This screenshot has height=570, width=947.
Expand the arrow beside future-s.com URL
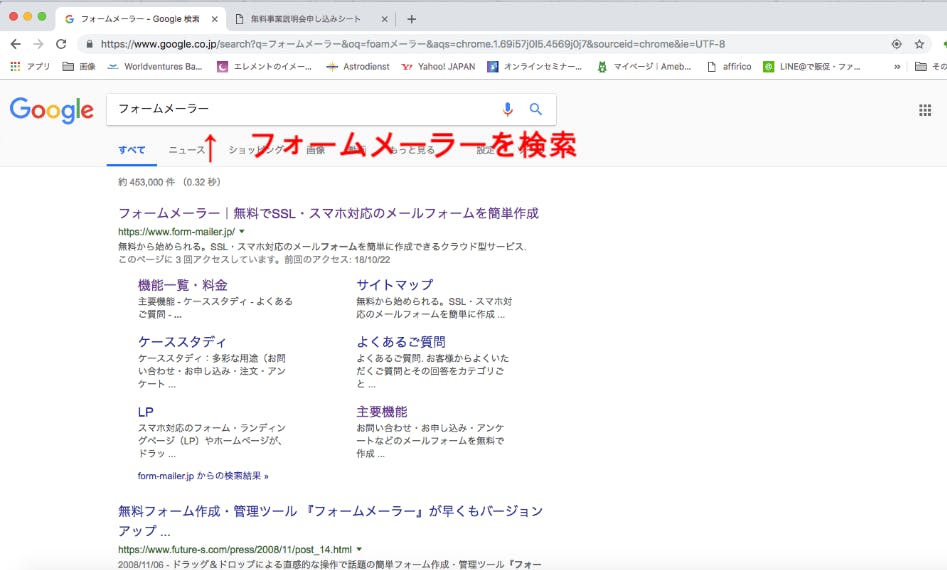coord(359,549)
